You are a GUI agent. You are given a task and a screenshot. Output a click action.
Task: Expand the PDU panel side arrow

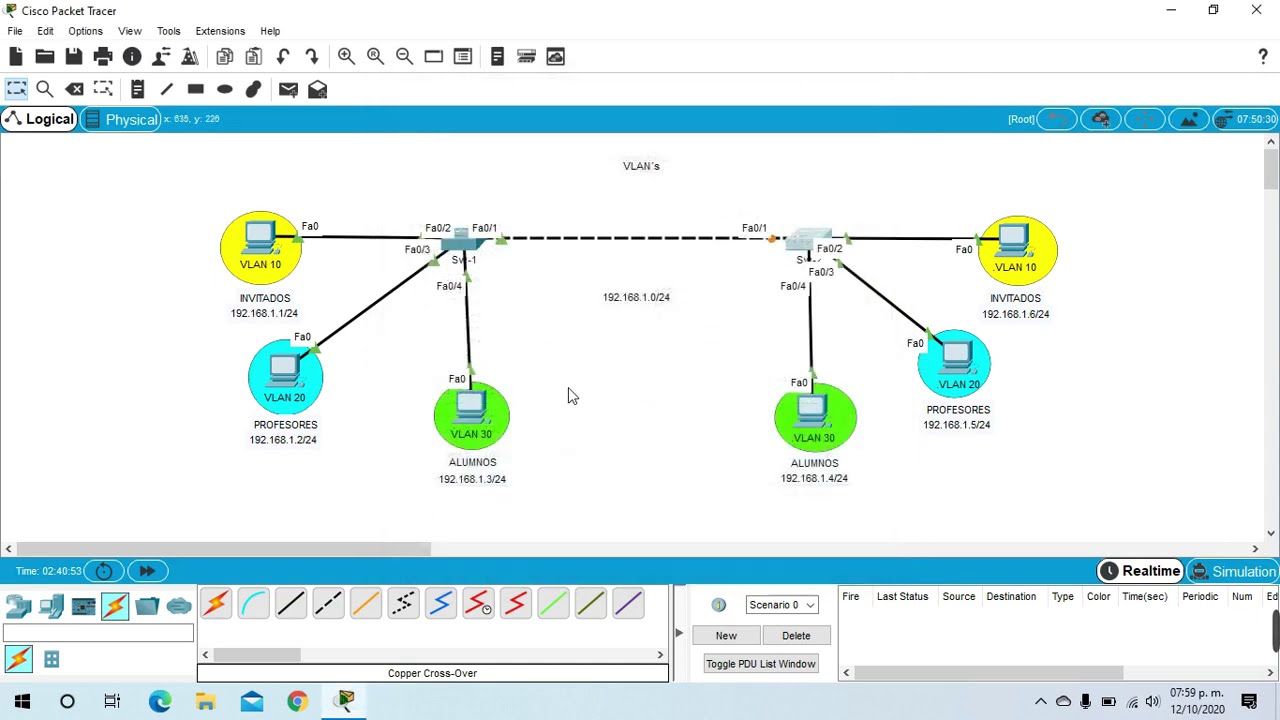(x=678, y=633)
